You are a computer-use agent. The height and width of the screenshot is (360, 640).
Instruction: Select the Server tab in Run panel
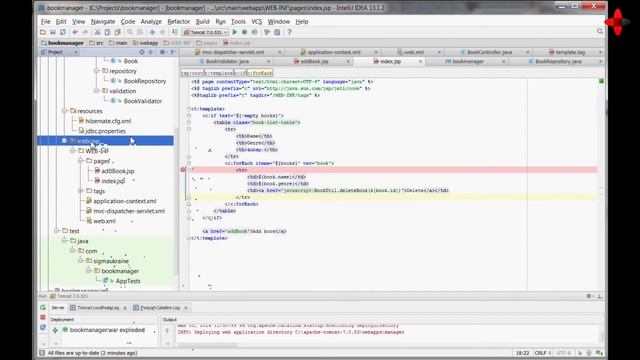tap(58, 307)
